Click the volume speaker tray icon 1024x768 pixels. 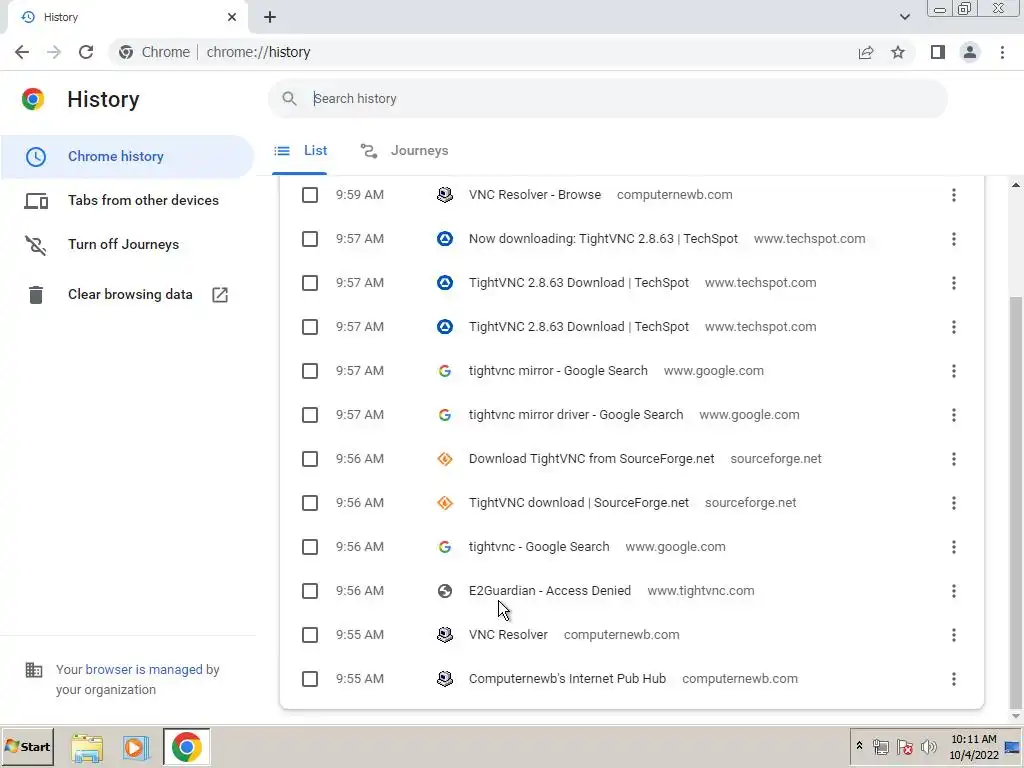point(928,746)
